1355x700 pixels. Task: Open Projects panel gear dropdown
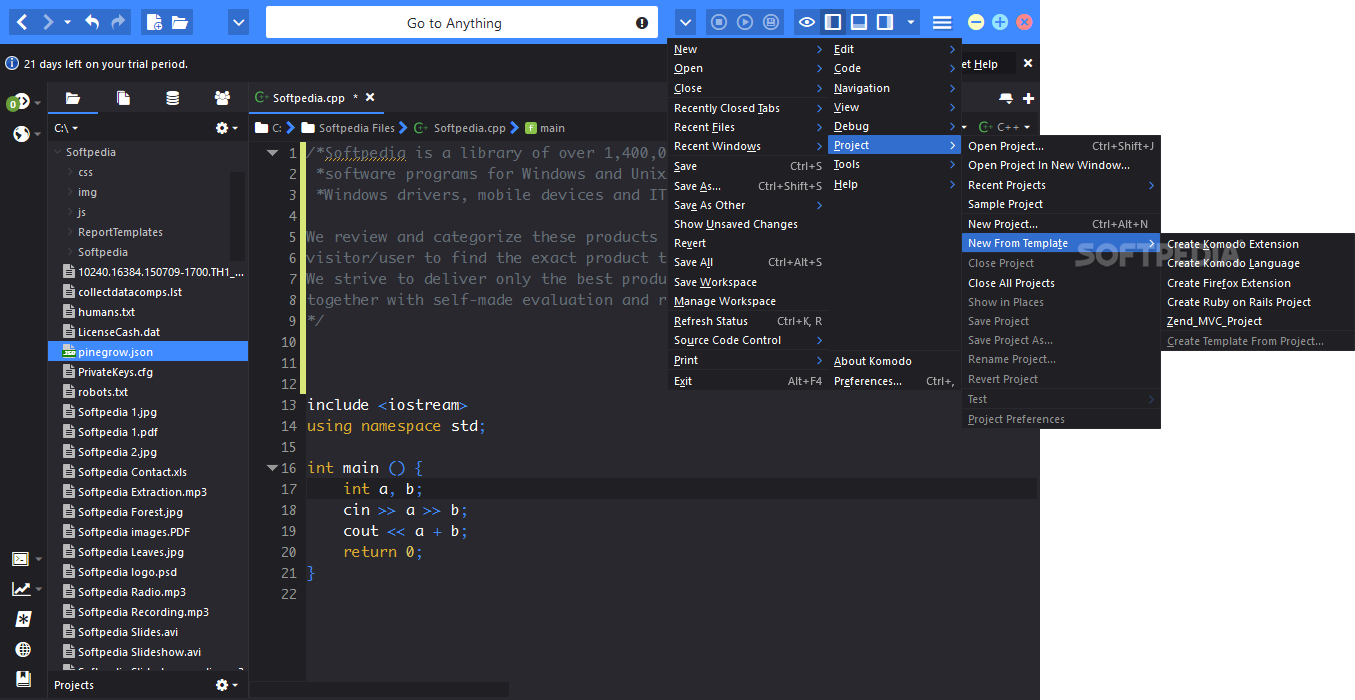point(227,685)
